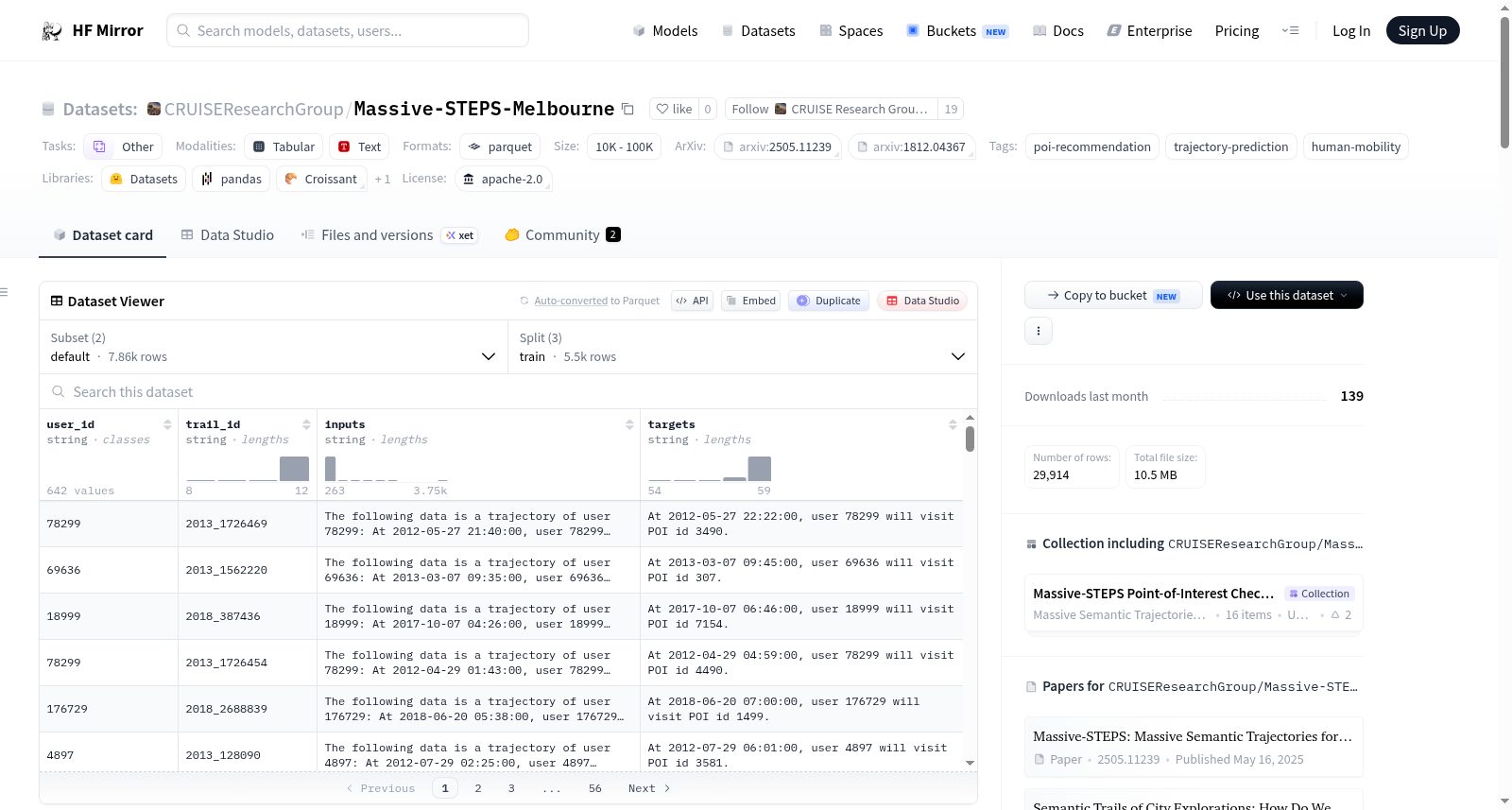
Task: Switch to the Dataset card tab
Action: coord(103,235)
